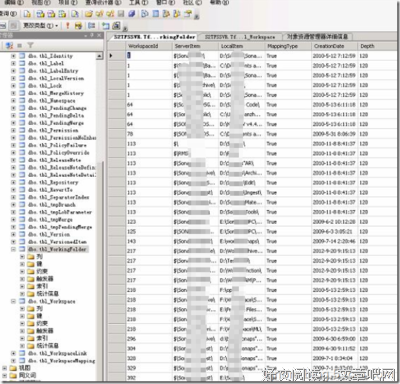
Task: Open the 工具 menu
Action: pyautogui.click(x=139, y=3)
